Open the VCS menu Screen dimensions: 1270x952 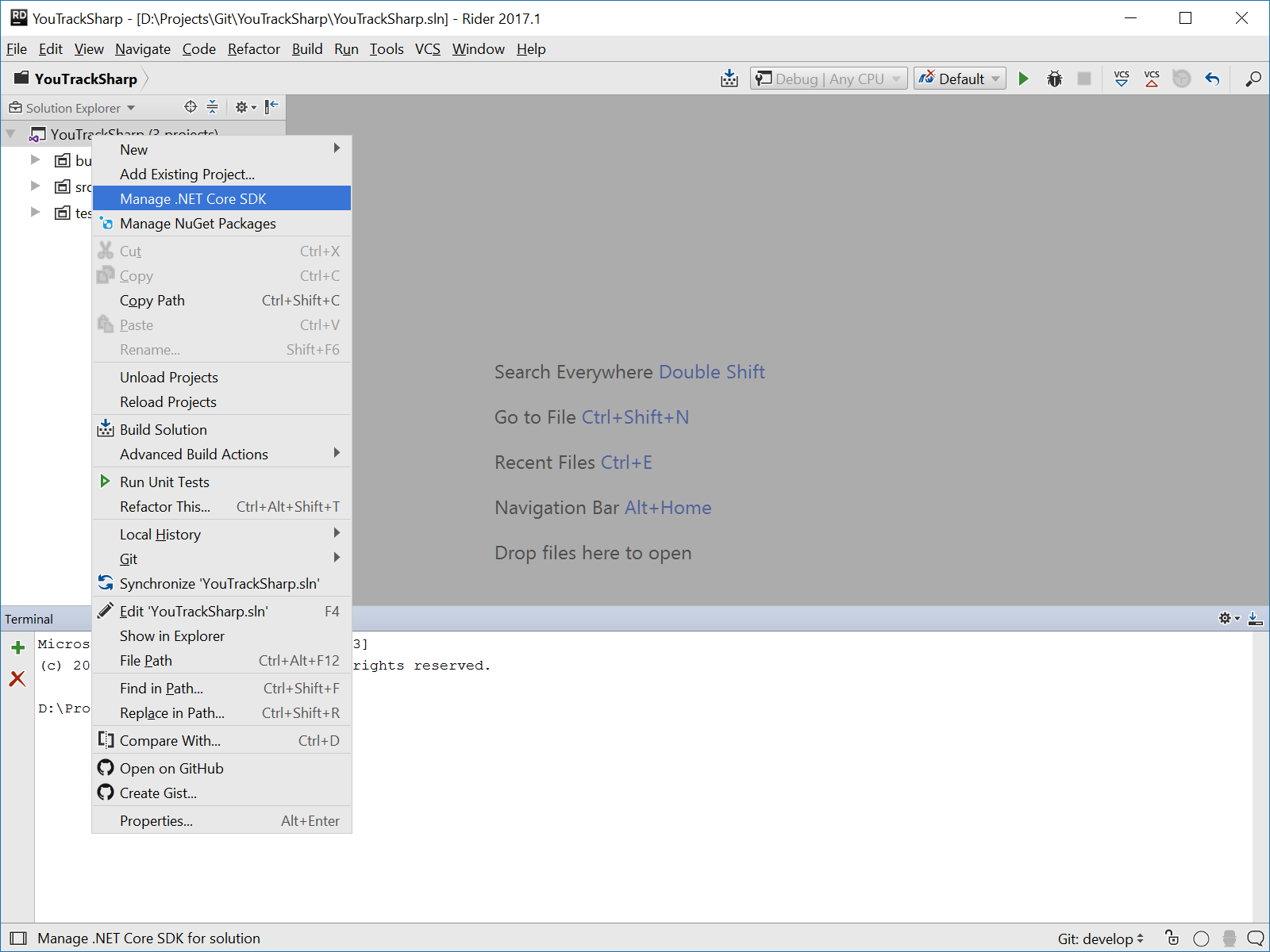pyautogui.click(x=428, y=49)
